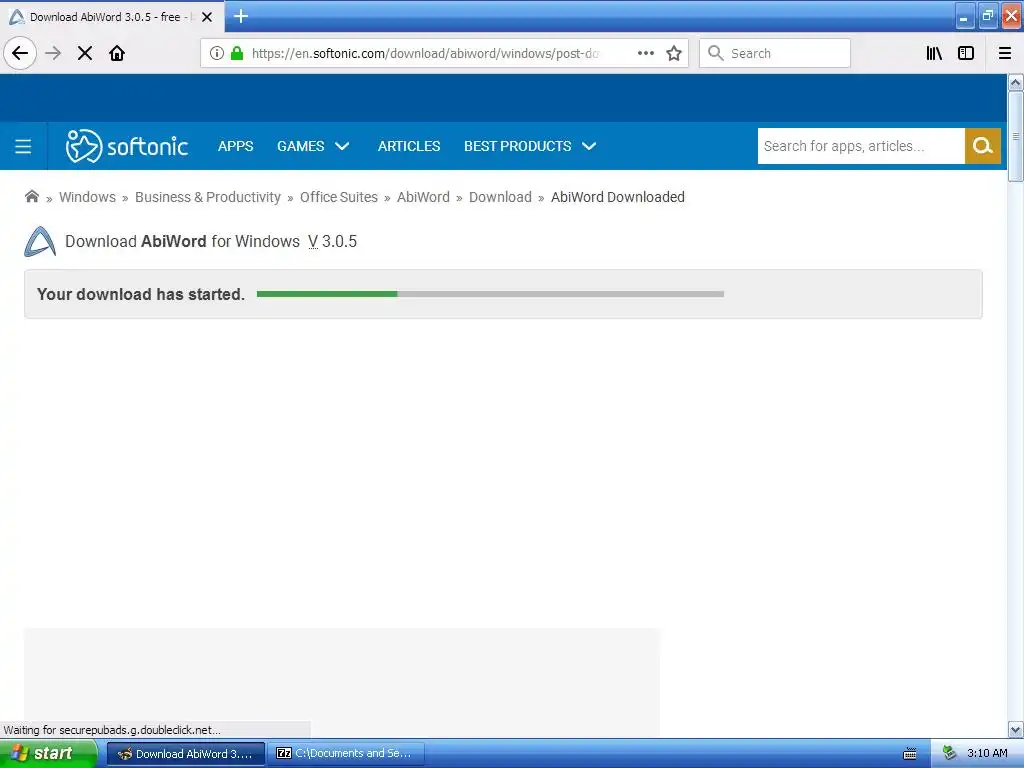Open page actions three-dot menu
The width and height of the screenshot is (1024, 768).
click(646, 53)
